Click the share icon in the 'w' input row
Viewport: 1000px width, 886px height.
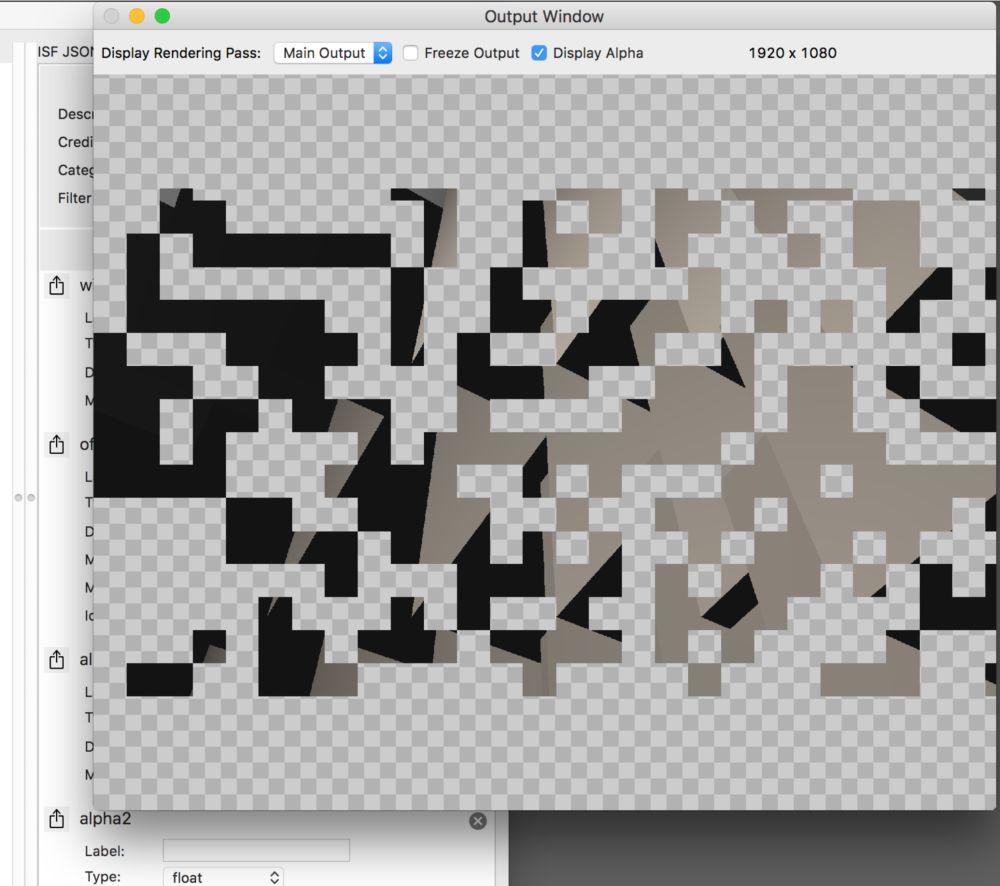tap(57, 285)
